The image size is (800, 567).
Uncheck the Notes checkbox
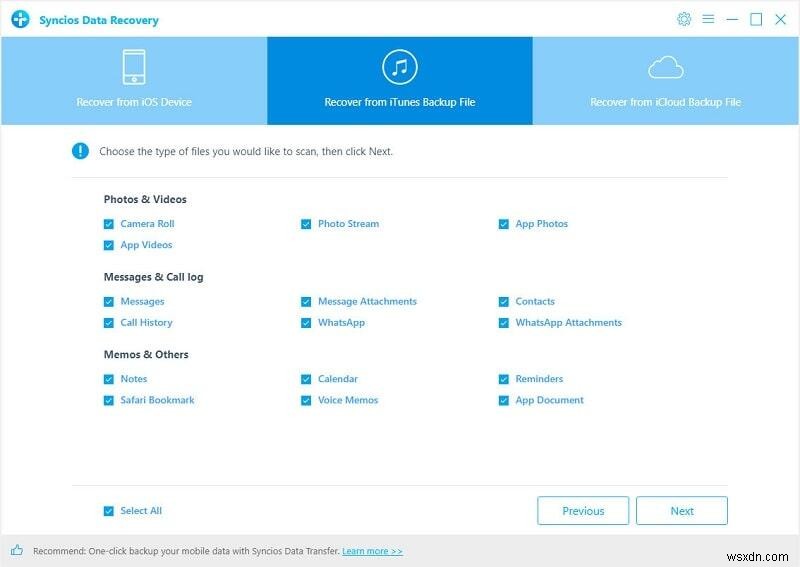click(109, 379)
